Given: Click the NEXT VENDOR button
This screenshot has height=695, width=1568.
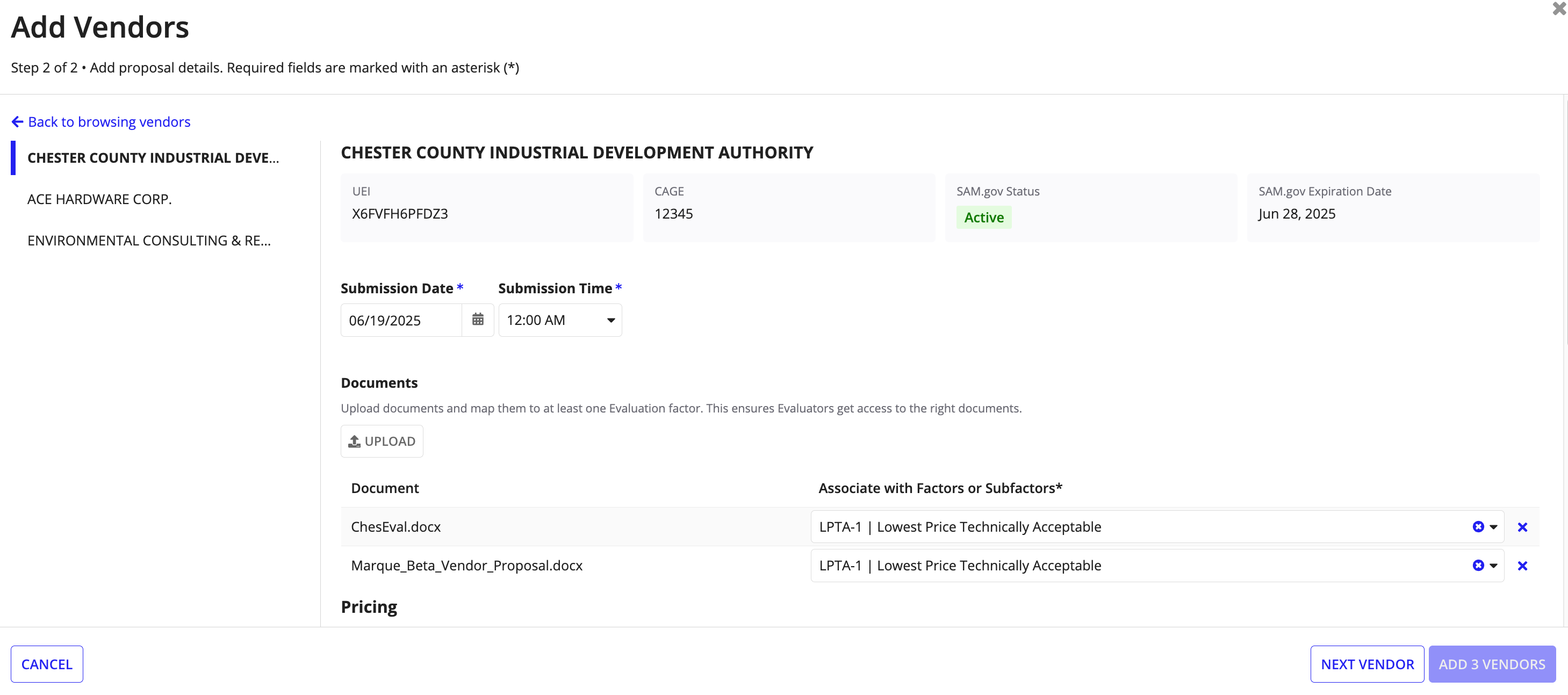Looking at the screenshot, I should coord(1367,664).
